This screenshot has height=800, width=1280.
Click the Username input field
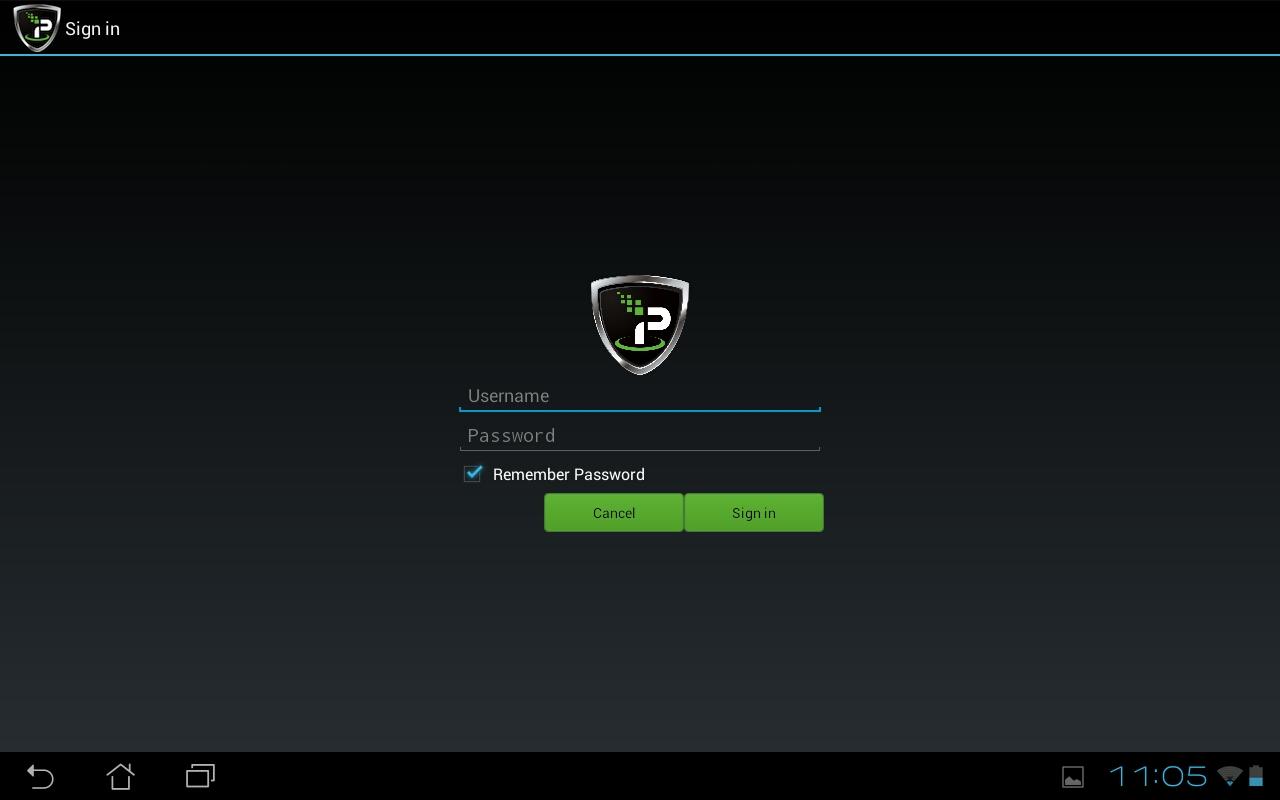(640, 396)
